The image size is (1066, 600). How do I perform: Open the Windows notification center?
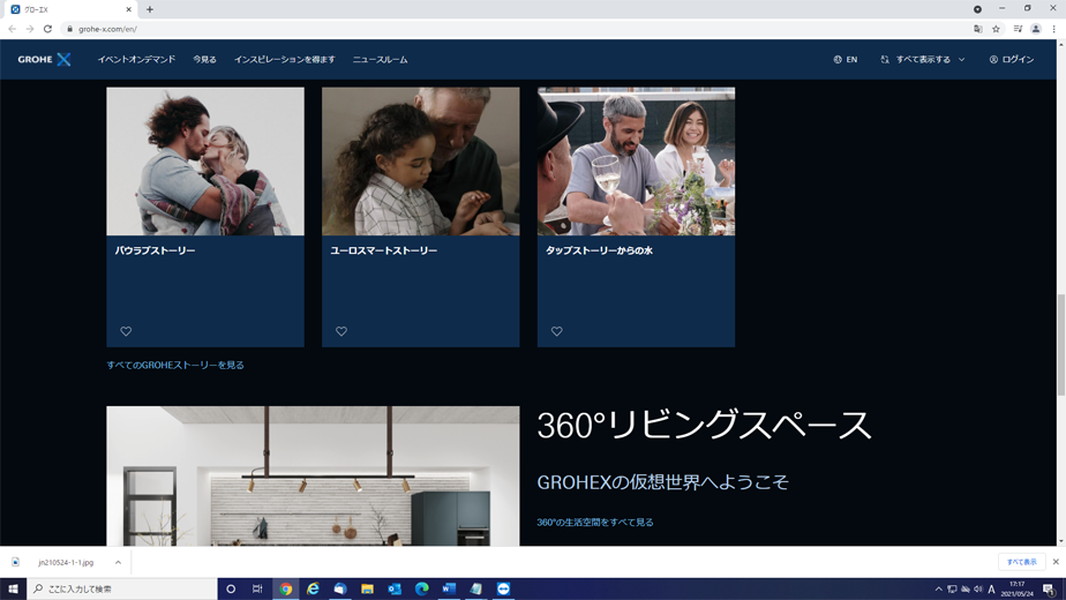pyautogui.click(x=1050, y=589)
